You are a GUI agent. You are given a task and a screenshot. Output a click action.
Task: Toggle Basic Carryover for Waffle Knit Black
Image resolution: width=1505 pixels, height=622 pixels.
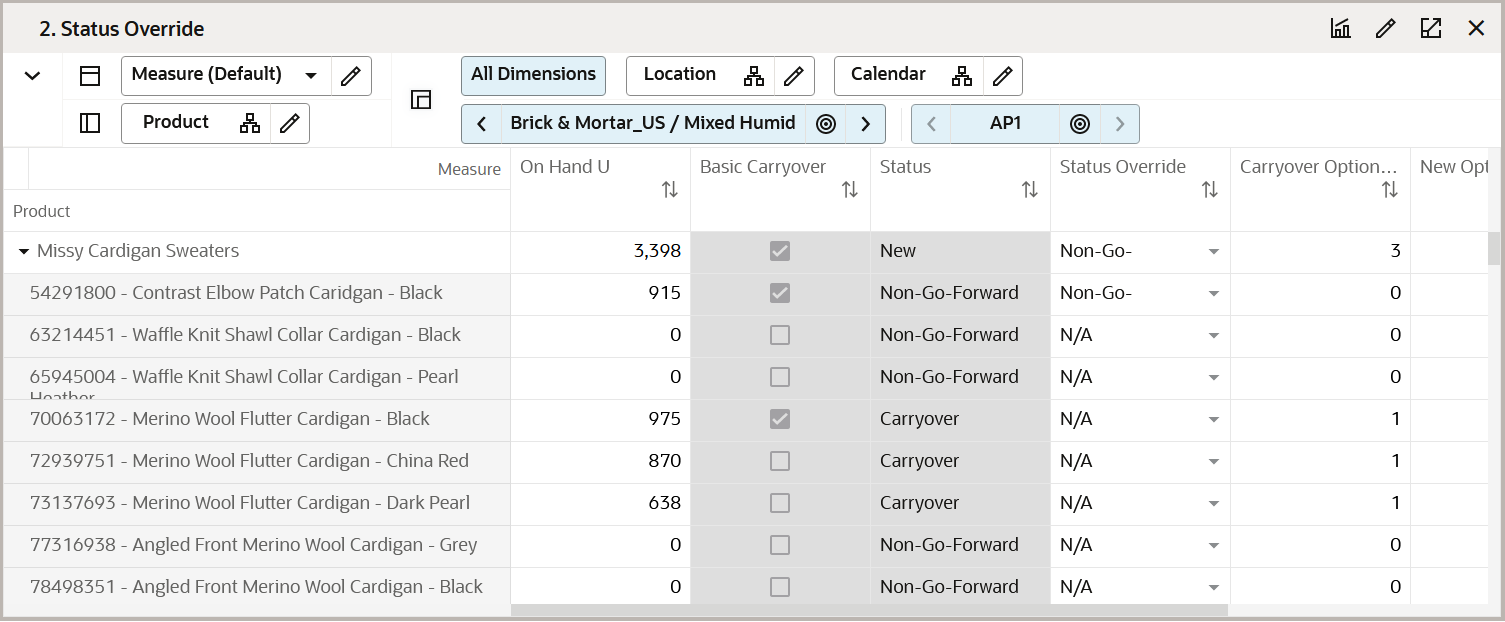[x=780, y=335]
